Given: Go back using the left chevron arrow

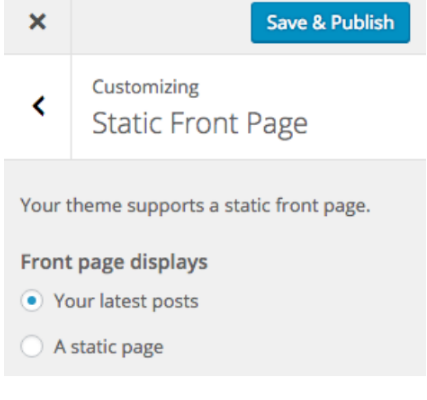Looking at the screenshot, I should [39, 106].
